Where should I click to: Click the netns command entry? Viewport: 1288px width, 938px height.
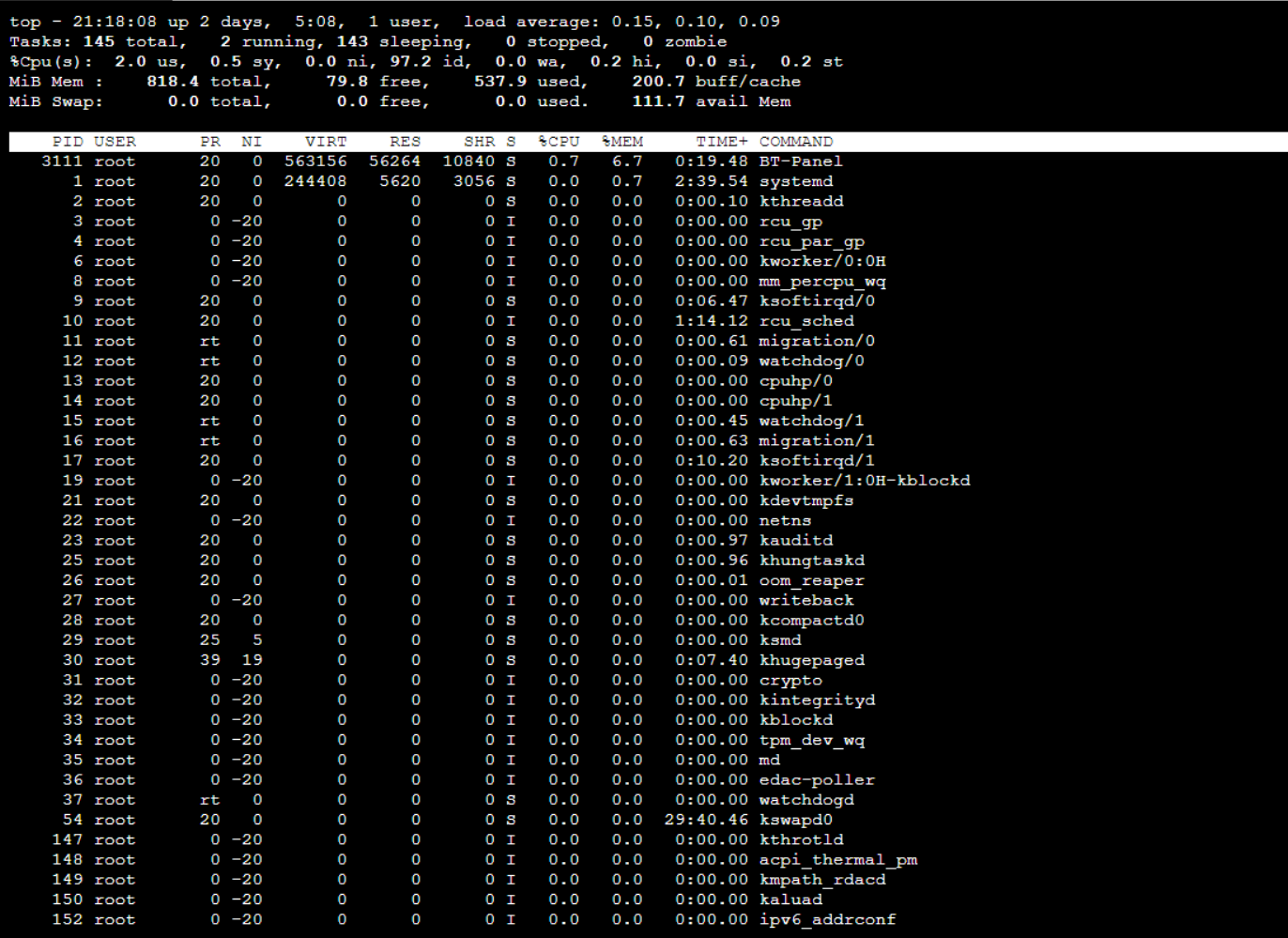[x=786, y=520]
